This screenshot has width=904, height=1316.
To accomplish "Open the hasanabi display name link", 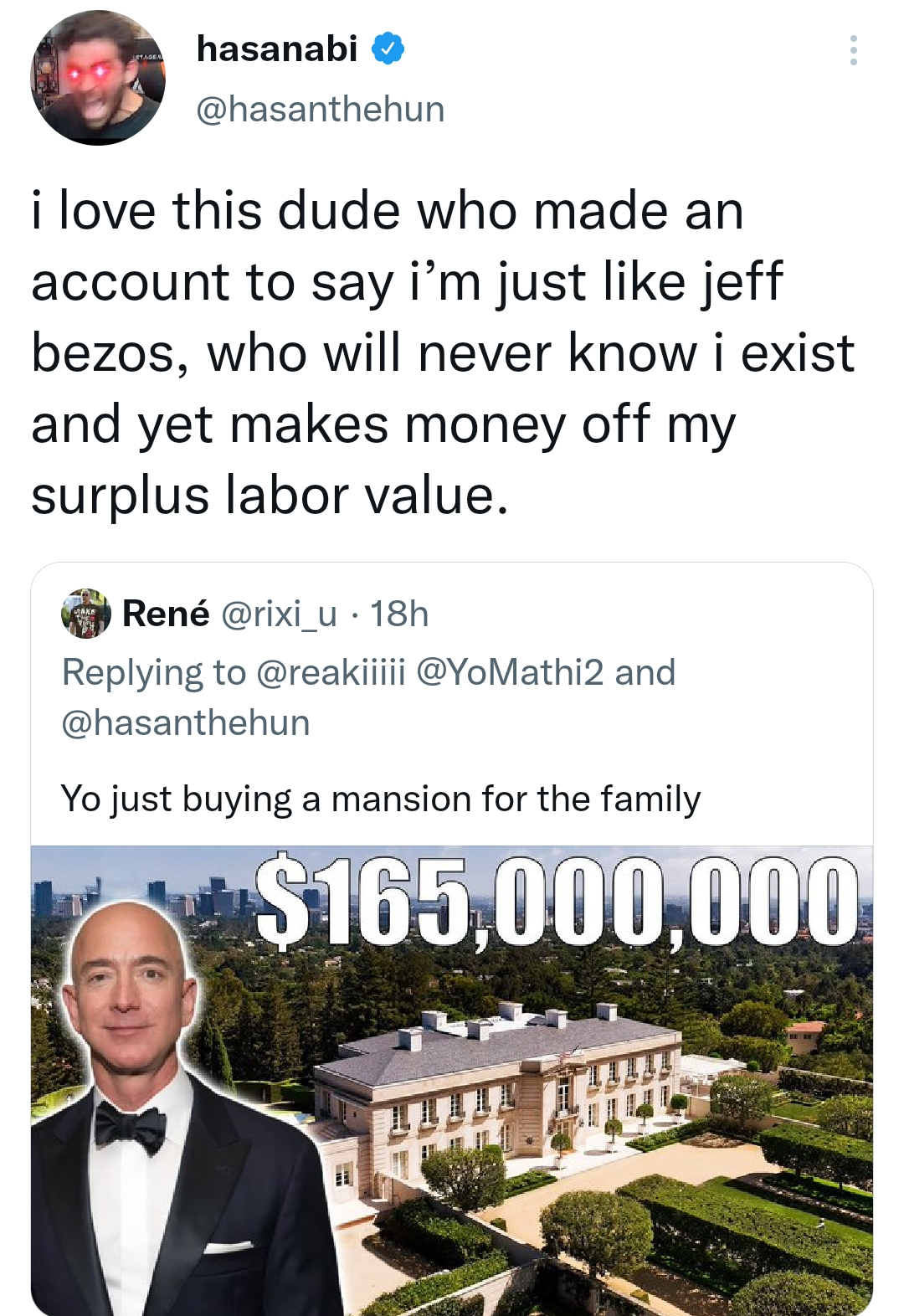I will tap(277, 49).
